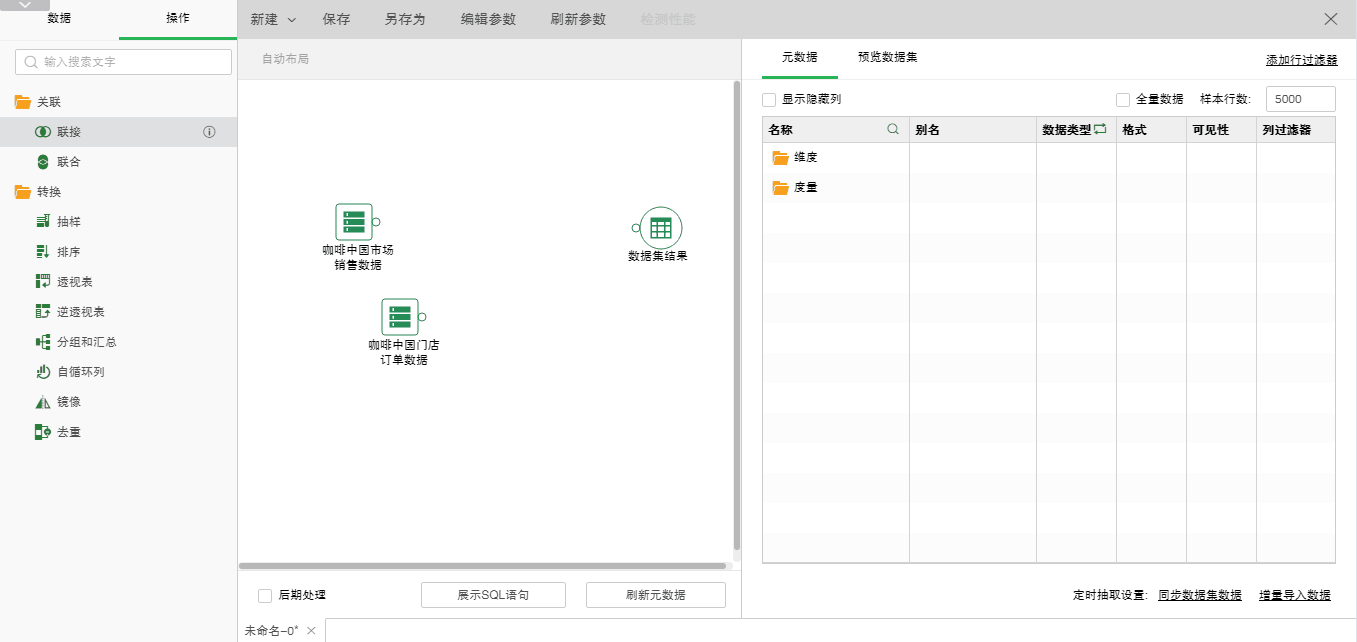Click the 咖啡中国市场销售数据 dataset node
The height and width of the screenshot is (642, 1357).
(x=354, y=222)
